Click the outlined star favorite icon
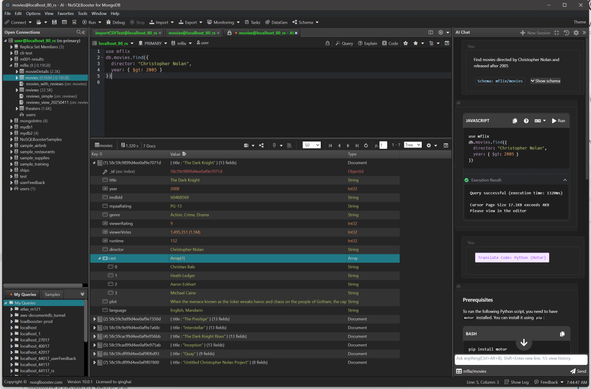This screenshot has width=591, height=389. (406, 43)
